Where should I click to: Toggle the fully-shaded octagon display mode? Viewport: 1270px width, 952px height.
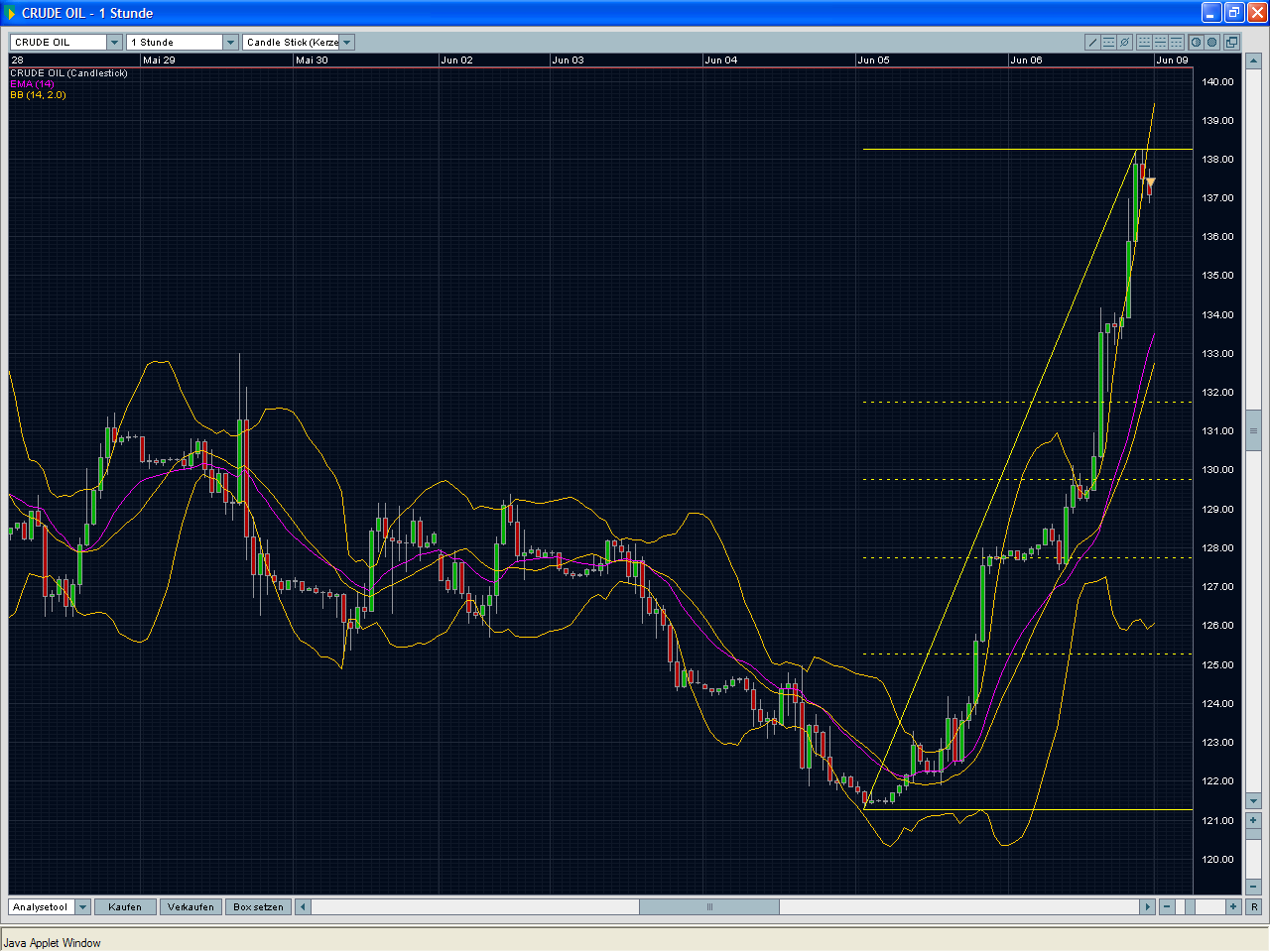pos(1211,43)
